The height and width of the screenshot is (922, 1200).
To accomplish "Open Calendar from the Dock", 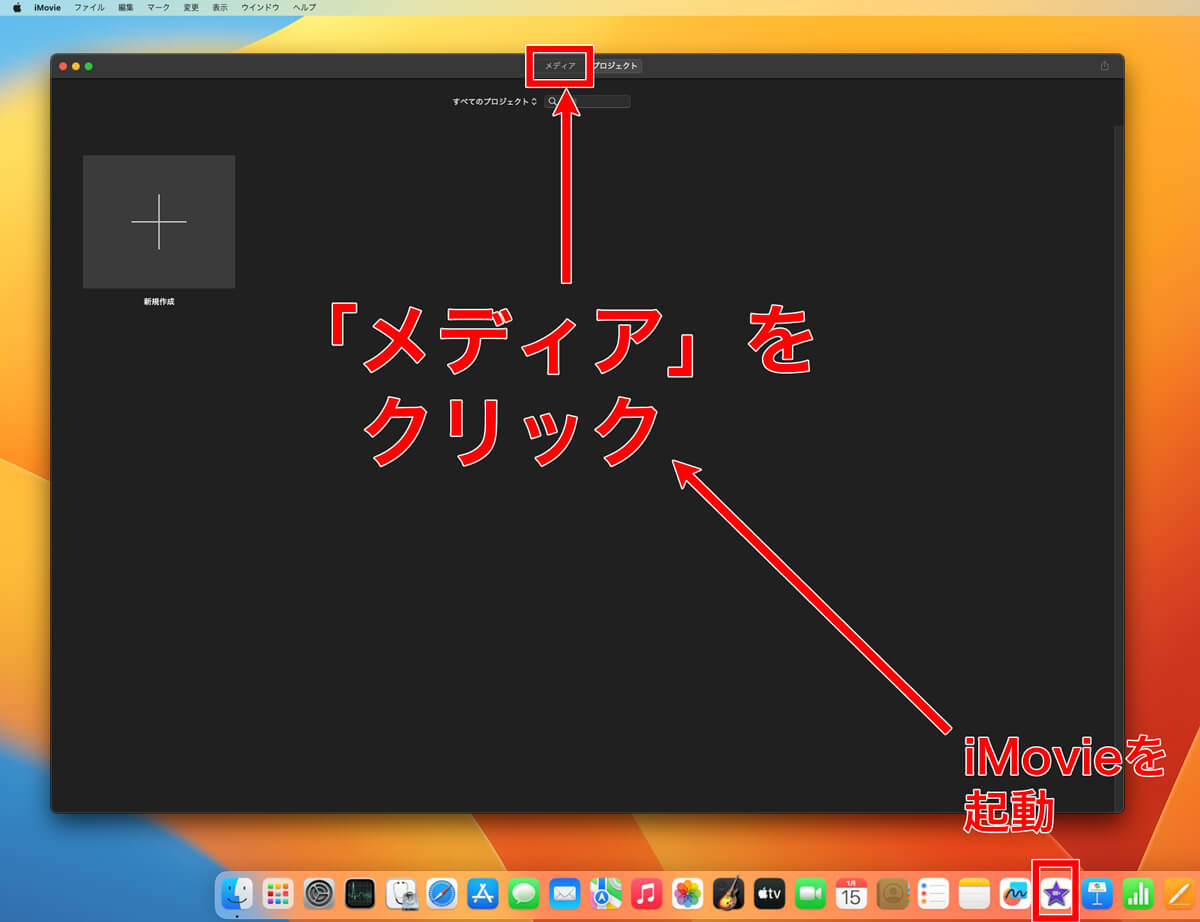I will 852,892.
